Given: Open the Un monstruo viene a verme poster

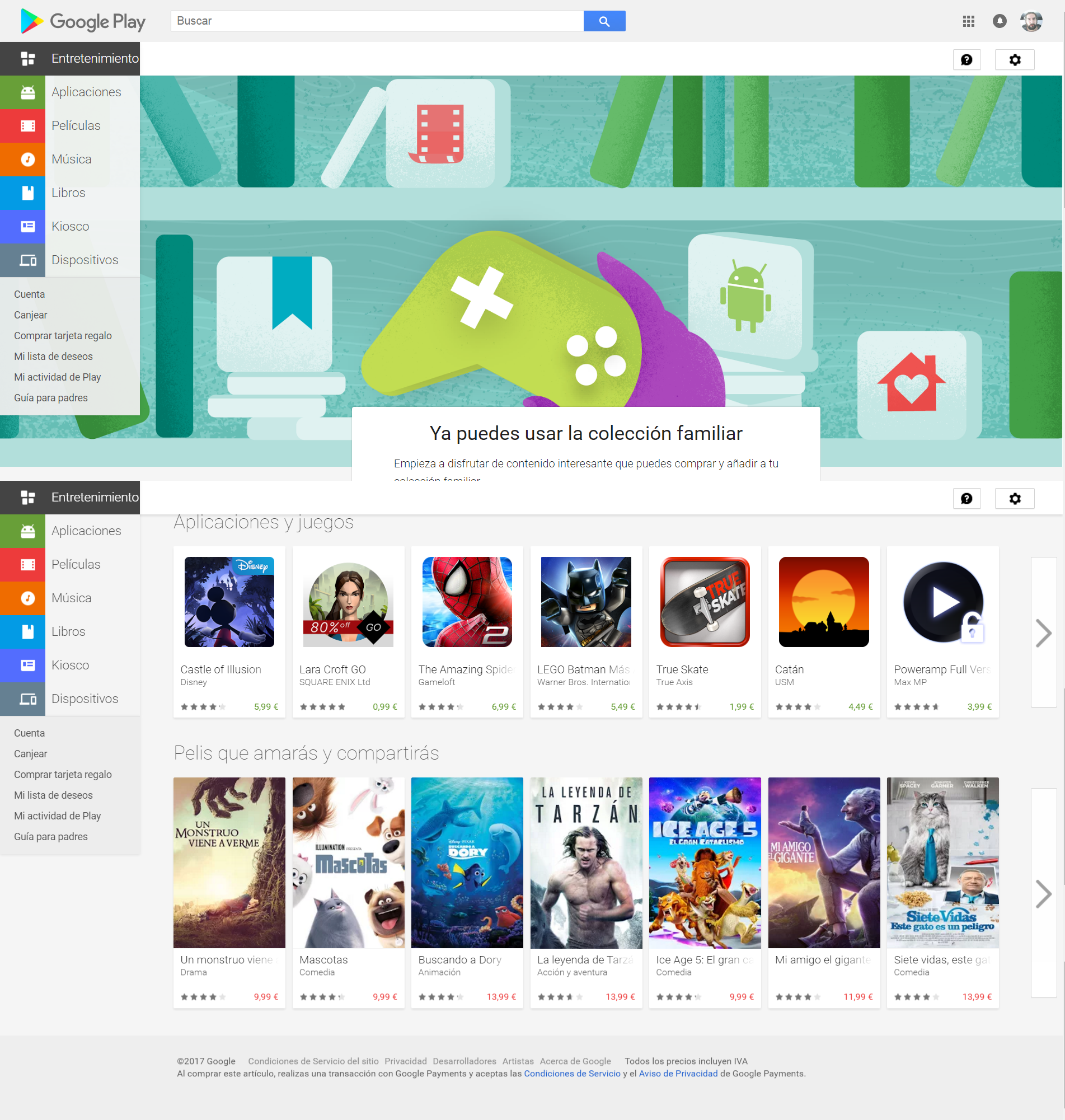Looking at the screenshot, I should [x=229, y=863].
